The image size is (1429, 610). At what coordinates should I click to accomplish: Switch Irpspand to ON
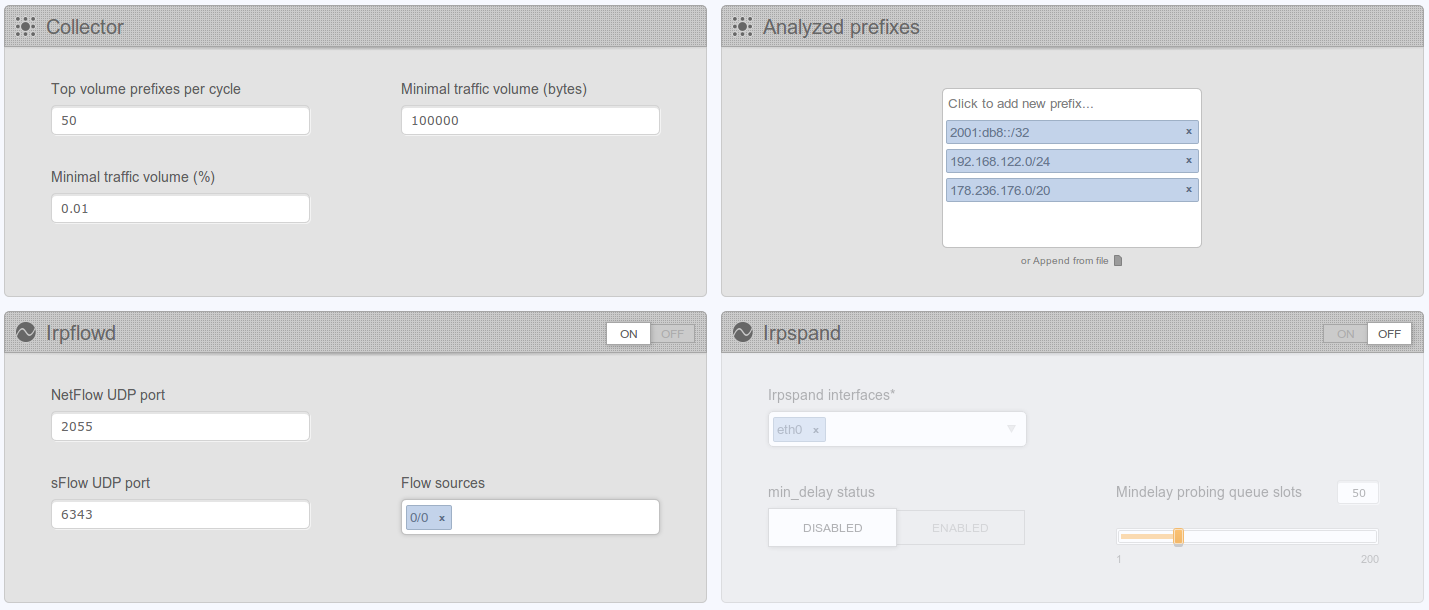1346,334
